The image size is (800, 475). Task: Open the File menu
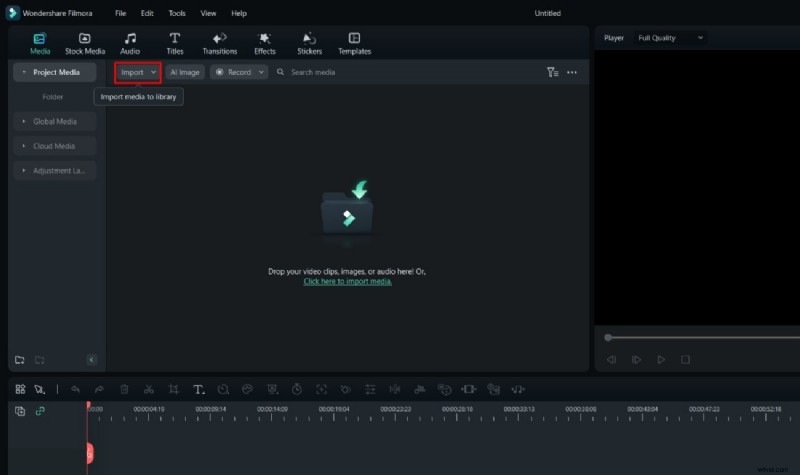click(120, 13)
